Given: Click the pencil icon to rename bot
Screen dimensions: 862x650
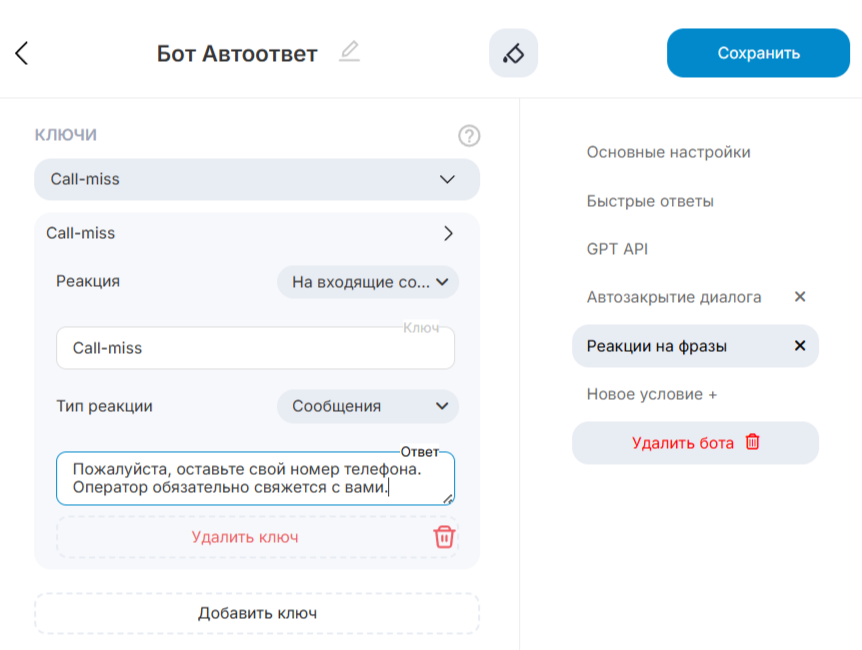Looking at the screenshot, I should tap(348, 51).
